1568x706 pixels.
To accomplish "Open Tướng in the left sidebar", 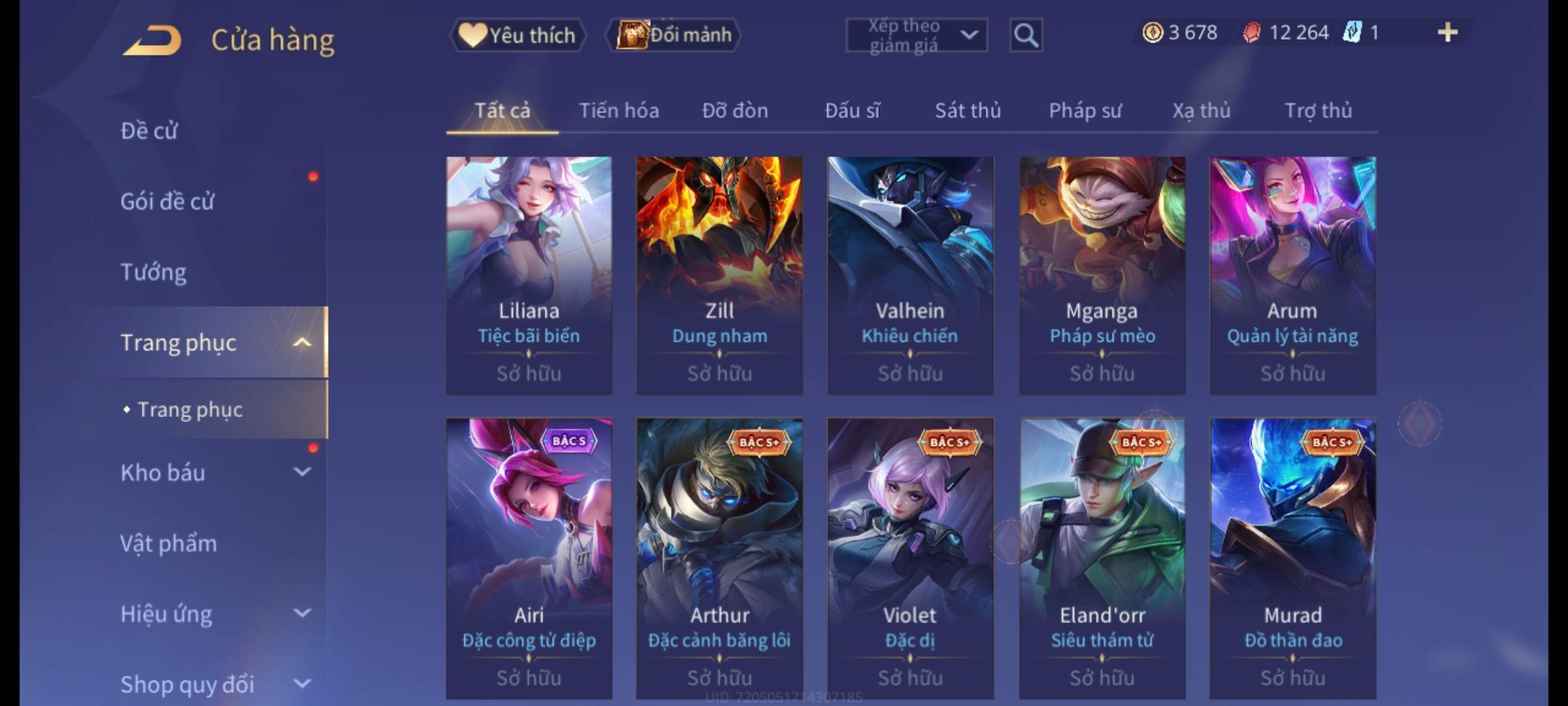I will click(x=154, y=271).
